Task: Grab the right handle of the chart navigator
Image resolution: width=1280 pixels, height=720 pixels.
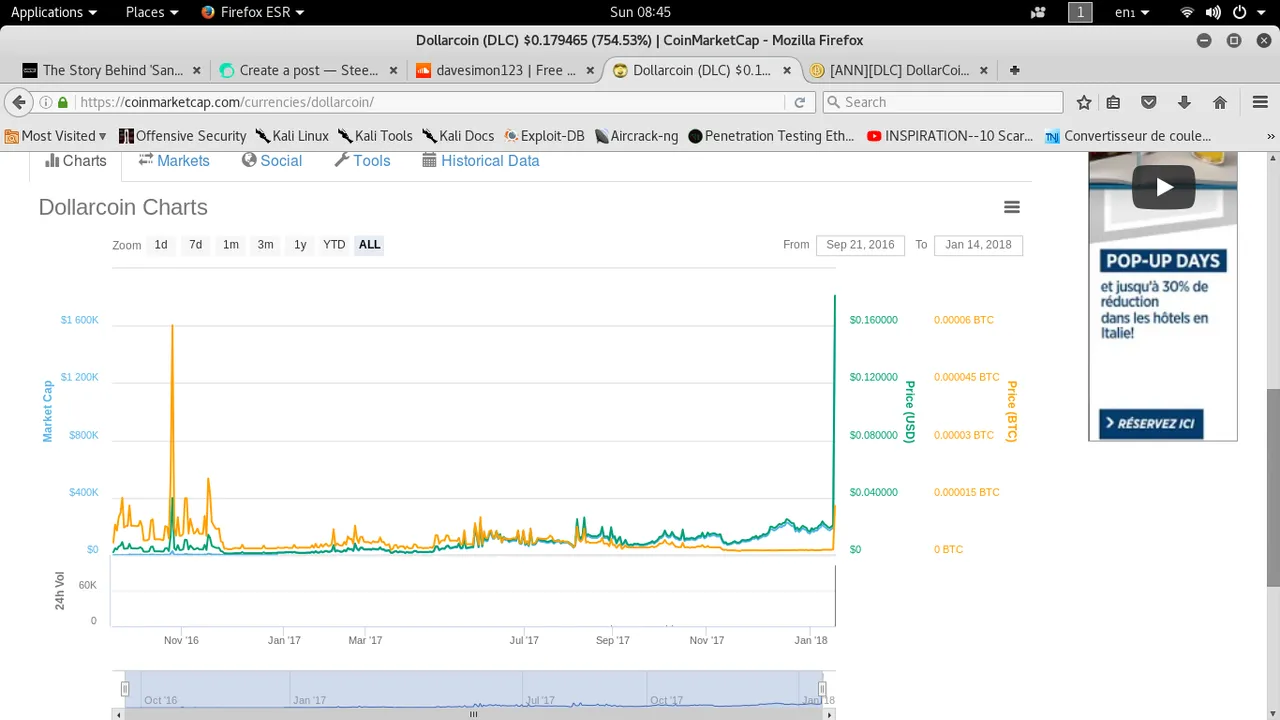Action: (x=822, y=688)
